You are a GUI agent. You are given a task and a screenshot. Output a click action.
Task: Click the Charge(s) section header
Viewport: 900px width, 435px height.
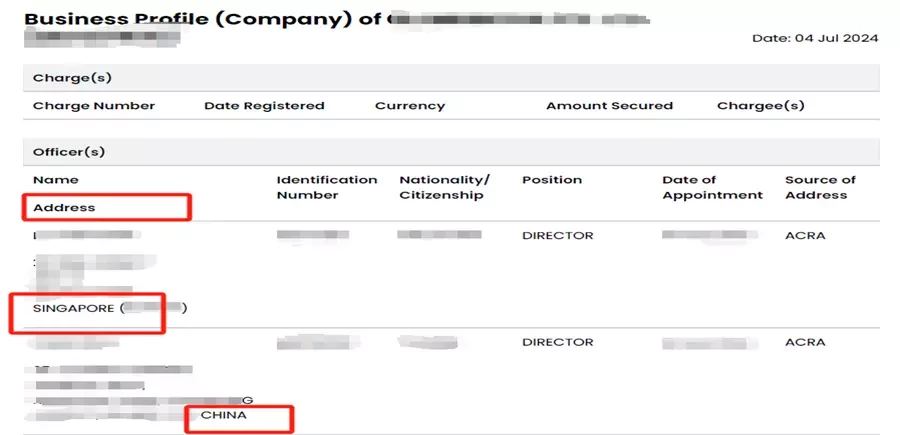coord(72,77)
